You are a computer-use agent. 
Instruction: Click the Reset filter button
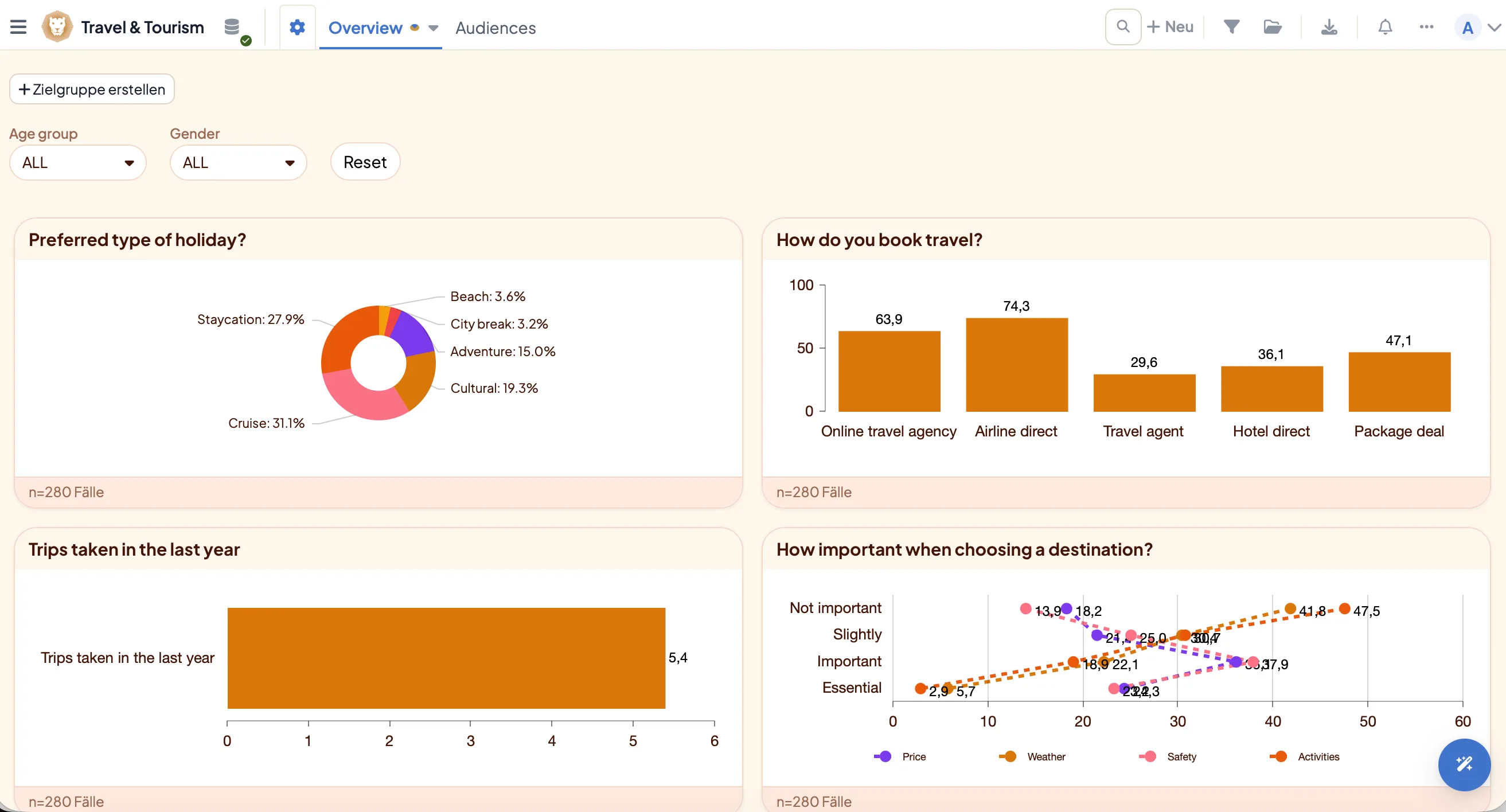(x=365, y=162)
